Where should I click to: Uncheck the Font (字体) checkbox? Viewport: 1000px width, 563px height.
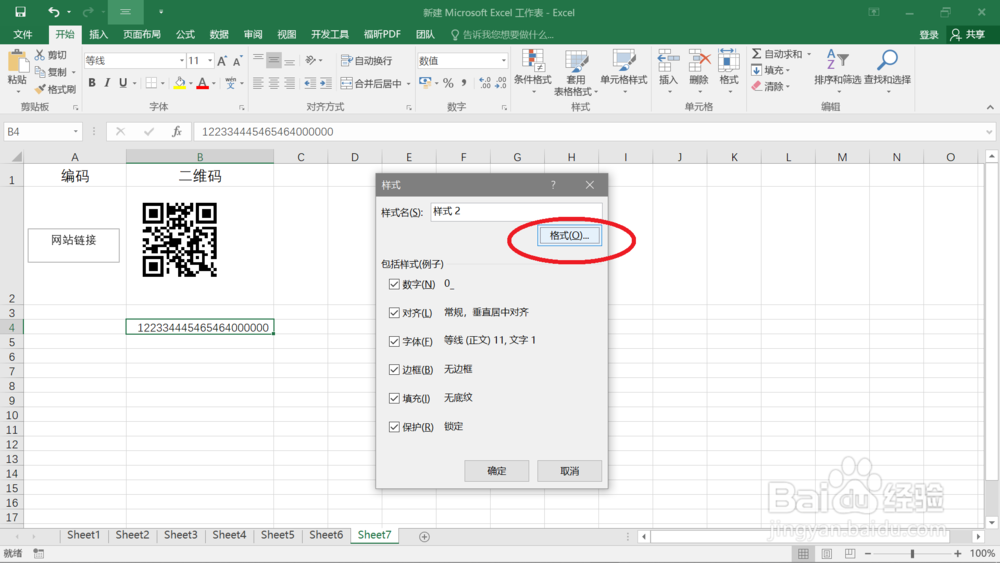pyautogui.click(x=394, y=341)
